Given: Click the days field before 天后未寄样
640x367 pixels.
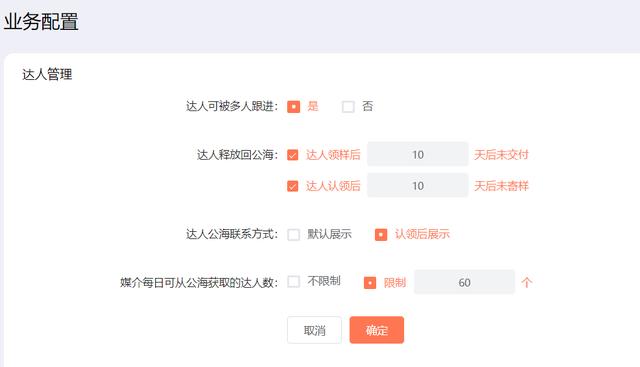Looking at the screenshot, I should pos(418,186).
